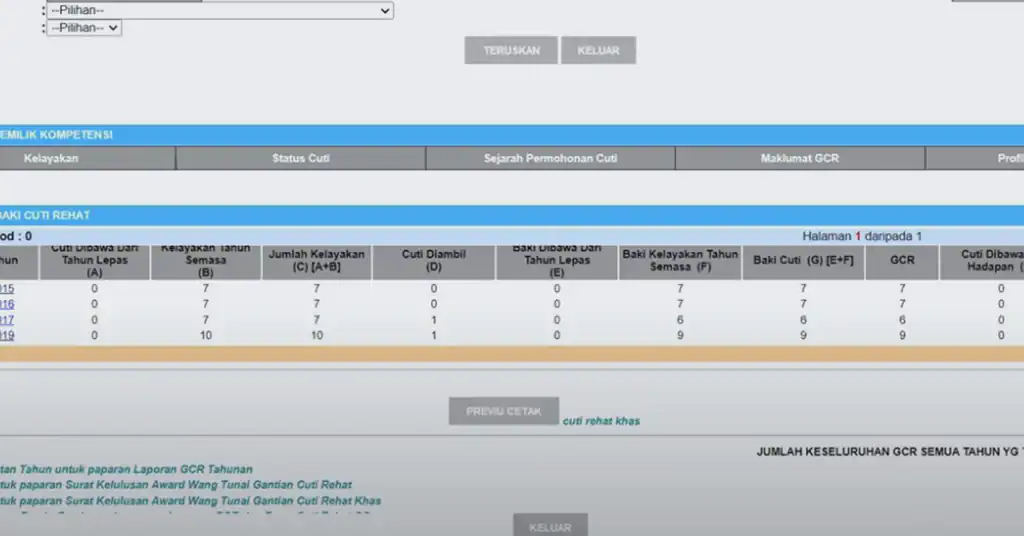Open the wide --Pilihan-- dropdown

[220, 10]
